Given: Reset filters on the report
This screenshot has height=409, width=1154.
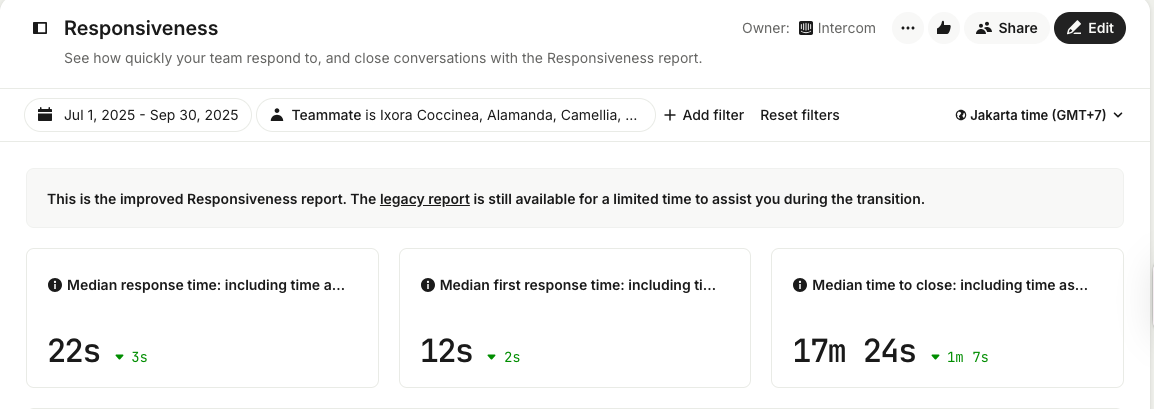Looking at the screenshot, I should click(800, 115).
